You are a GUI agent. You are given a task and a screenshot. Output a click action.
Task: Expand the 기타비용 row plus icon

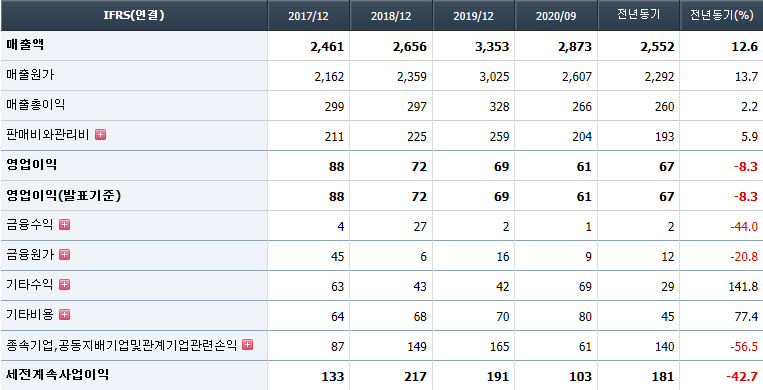[x=65, y=315]
